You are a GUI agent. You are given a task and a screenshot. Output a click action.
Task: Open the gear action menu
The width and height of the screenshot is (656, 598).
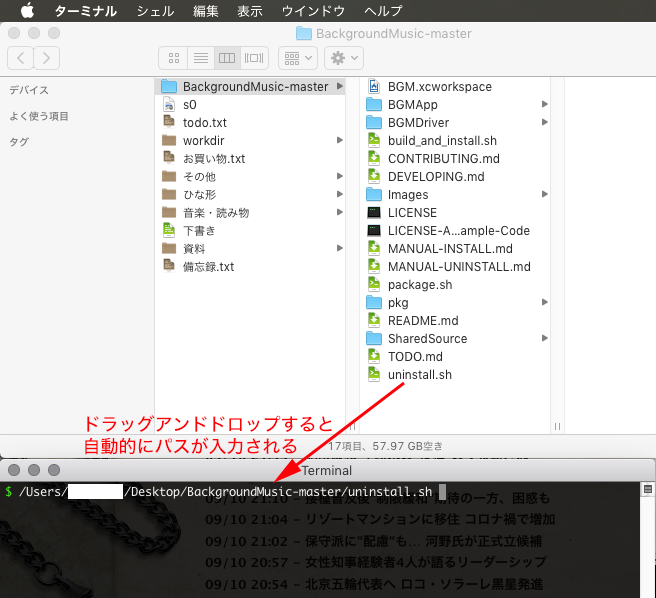click(x=344, y=58)
